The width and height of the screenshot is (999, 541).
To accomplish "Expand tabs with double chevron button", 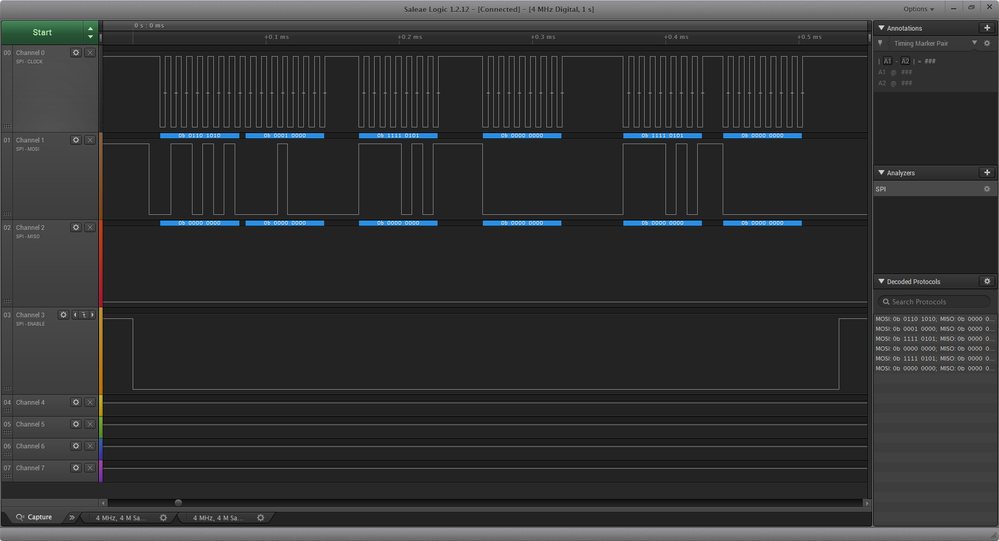I will [x=71, y=517].
